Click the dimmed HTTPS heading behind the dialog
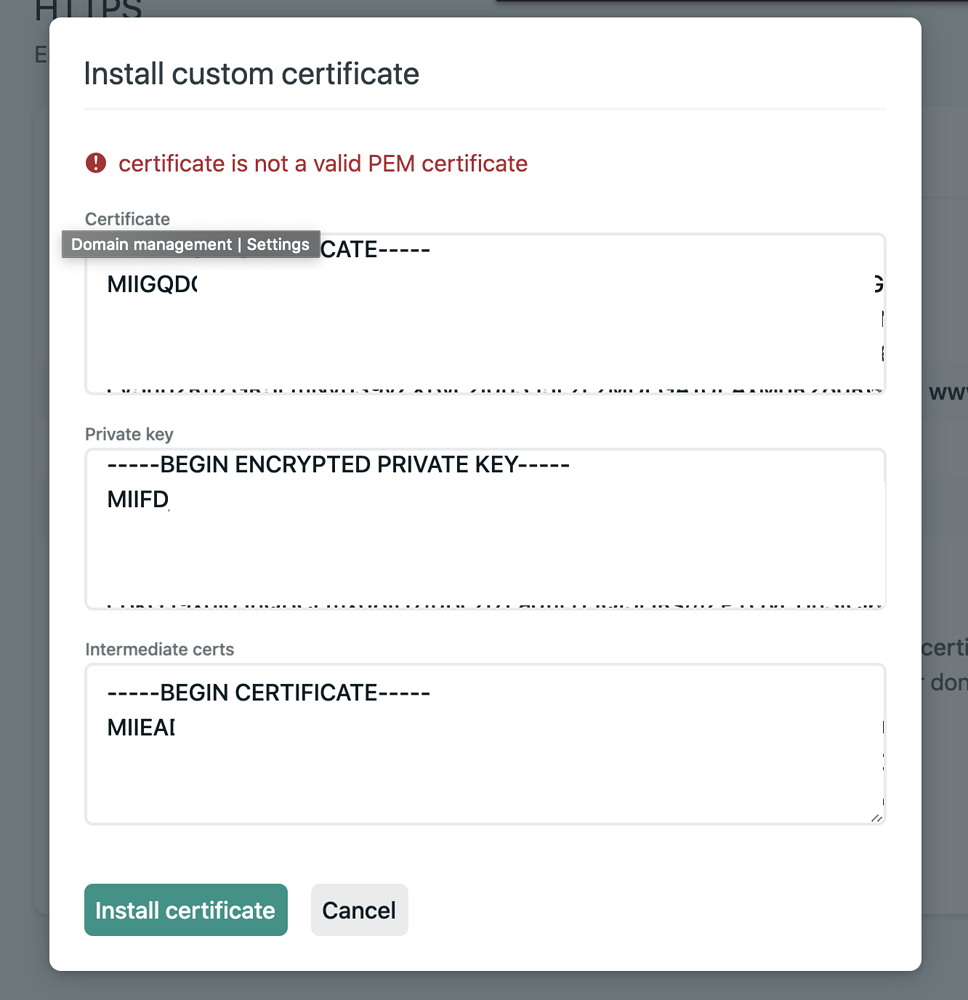Screen dimensions: 968x1000 (x=90, y=10)
